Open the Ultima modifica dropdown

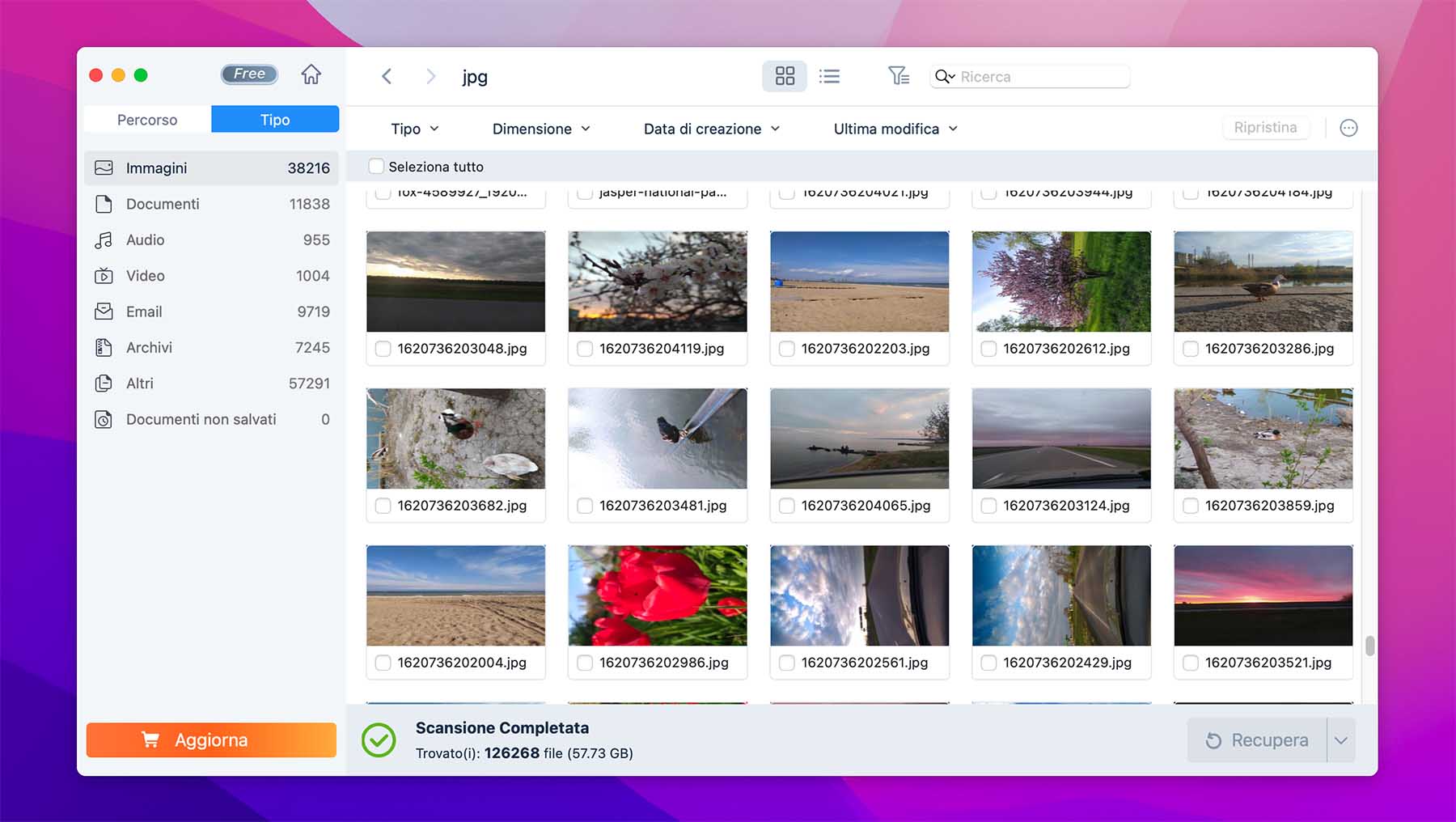(895, 129)
